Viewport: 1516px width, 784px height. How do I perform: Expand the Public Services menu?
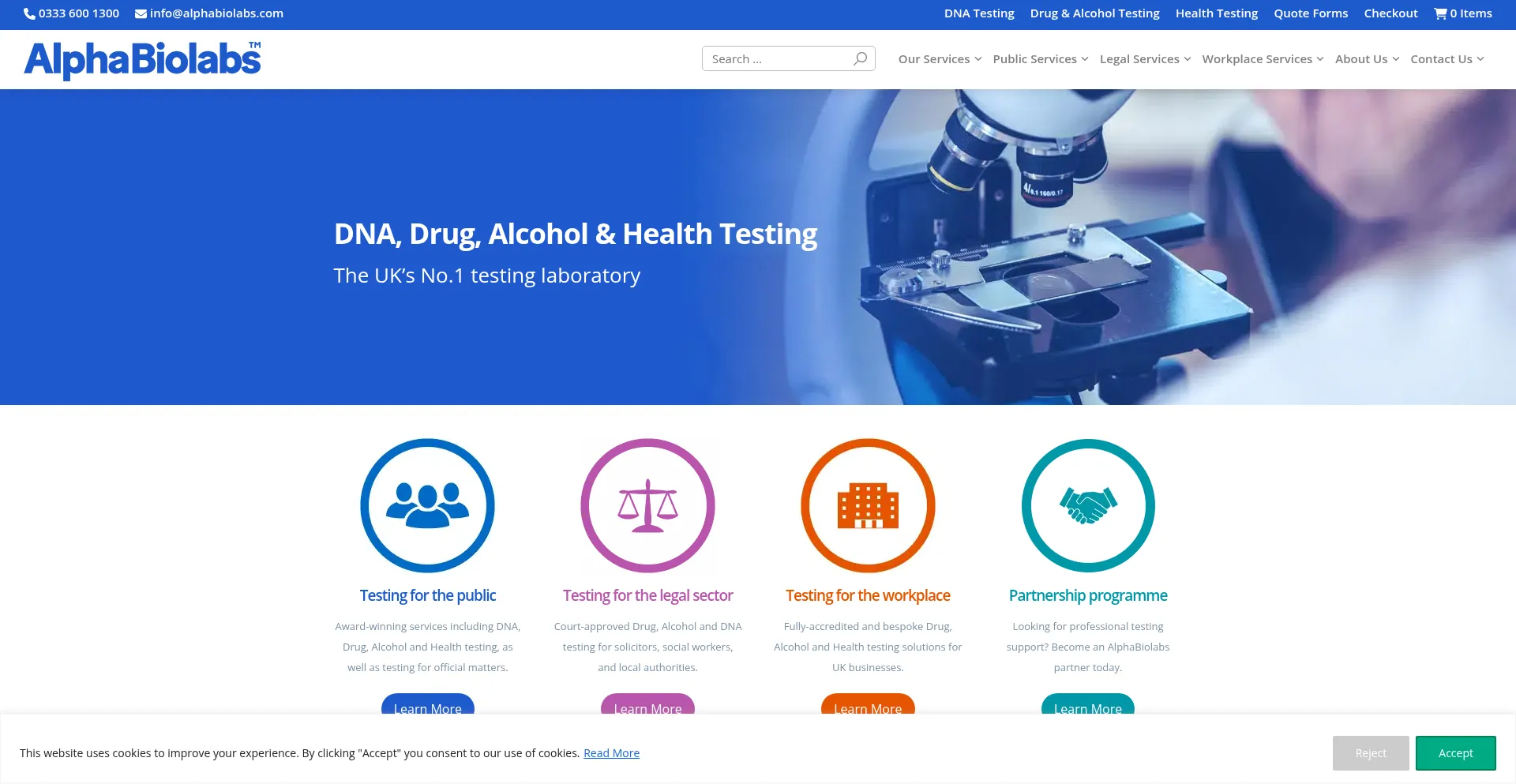click(x=1041, y=59)
